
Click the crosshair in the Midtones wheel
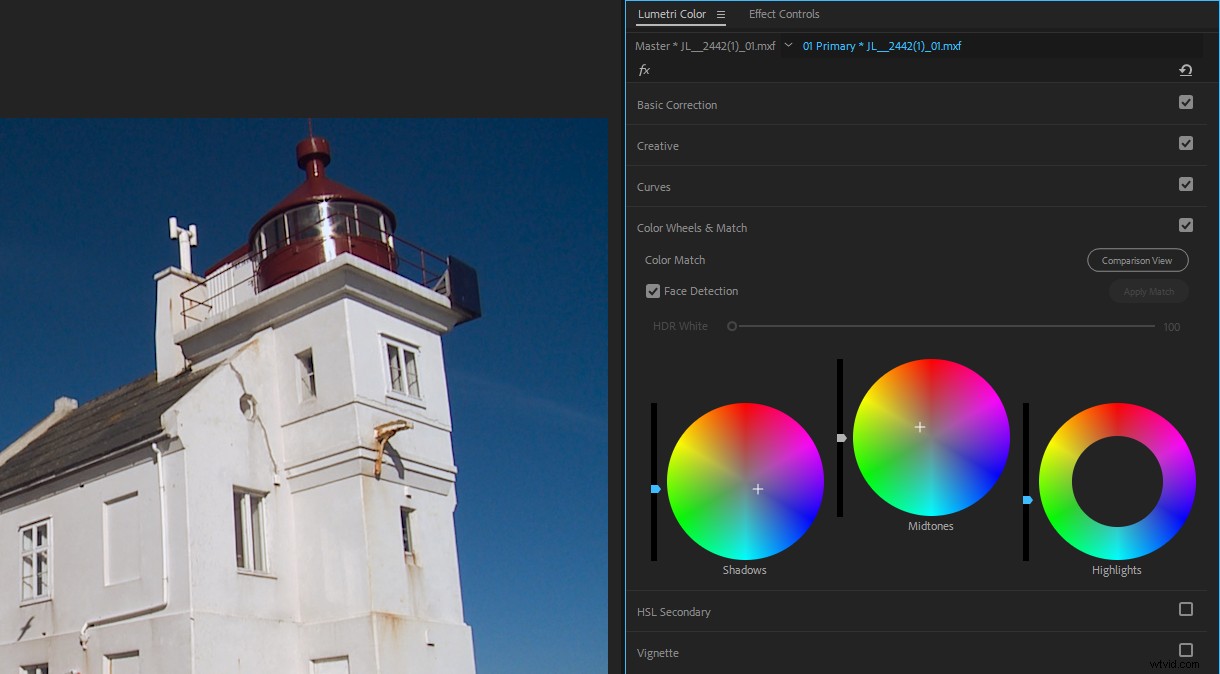(919, 427)
